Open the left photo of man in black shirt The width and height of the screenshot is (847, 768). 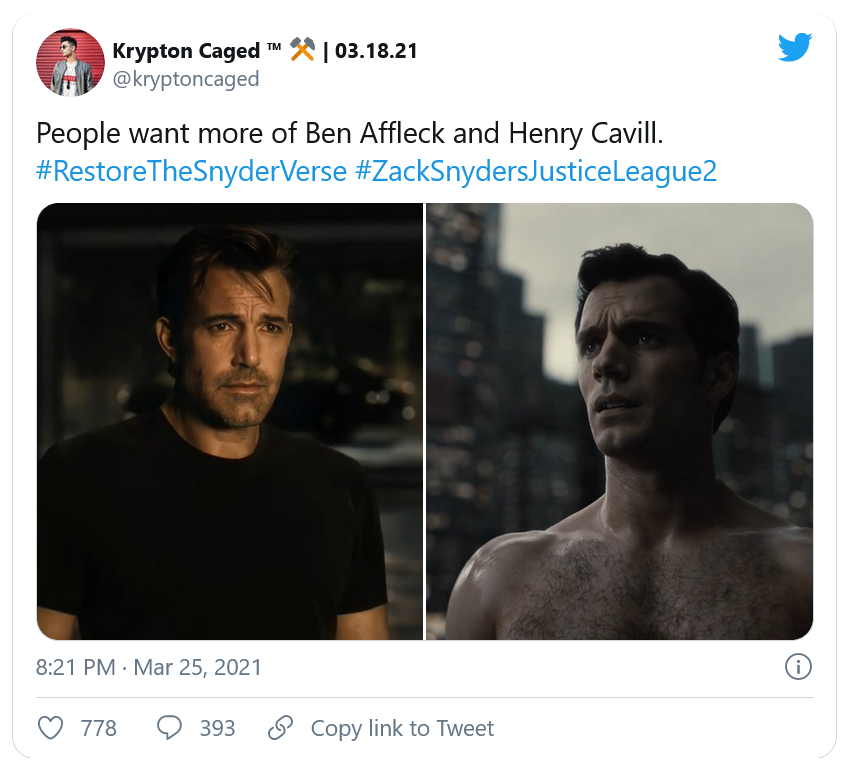(x=230, y=421)
